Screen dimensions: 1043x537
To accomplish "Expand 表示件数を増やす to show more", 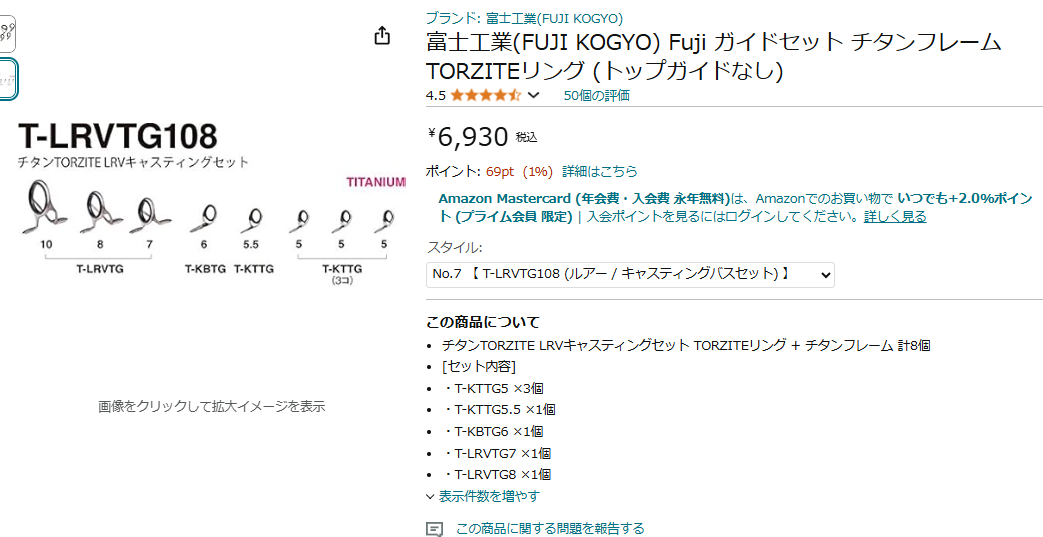I will click(x=483, y=496).
